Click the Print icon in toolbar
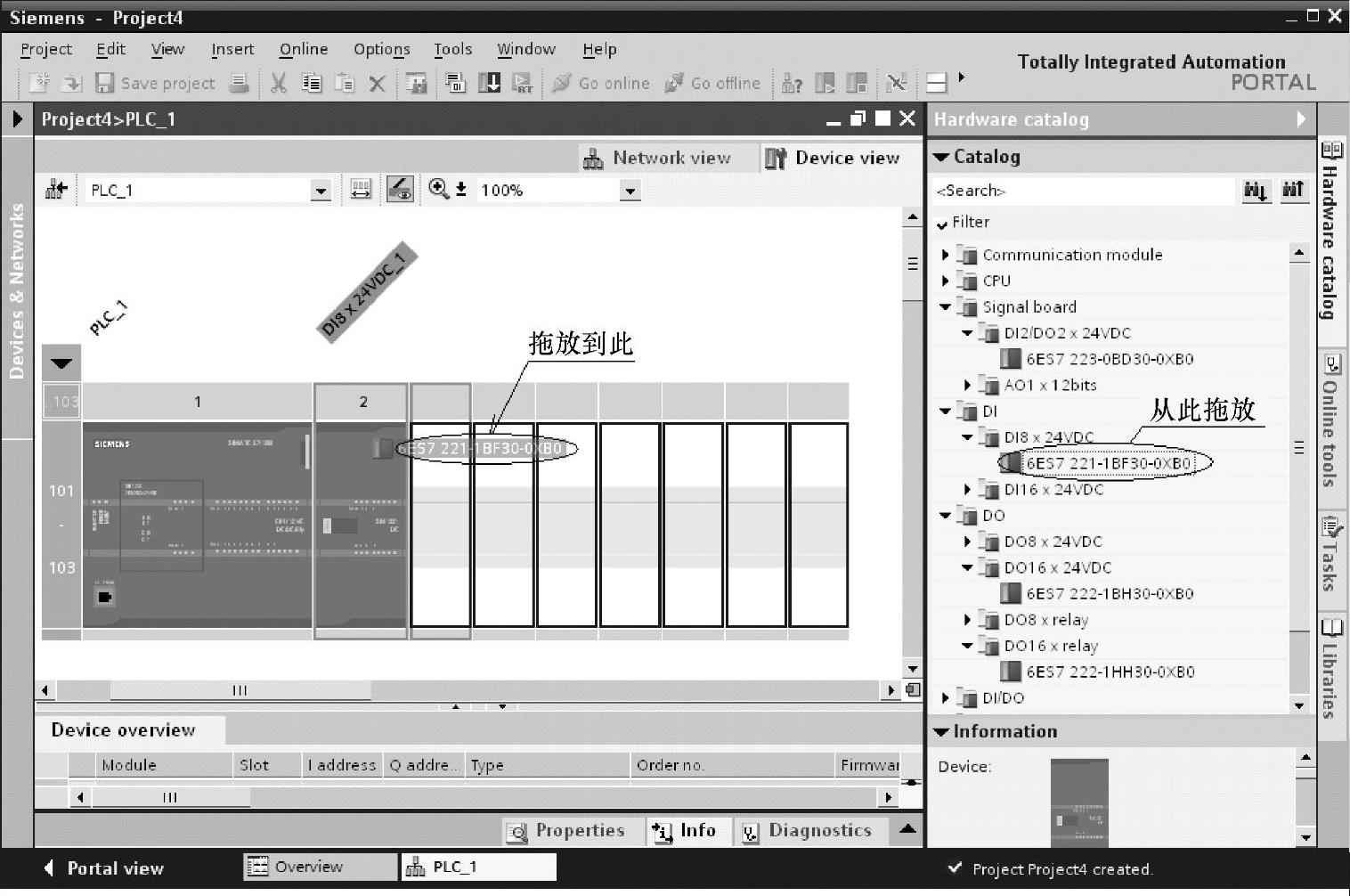 pos(238,83)
